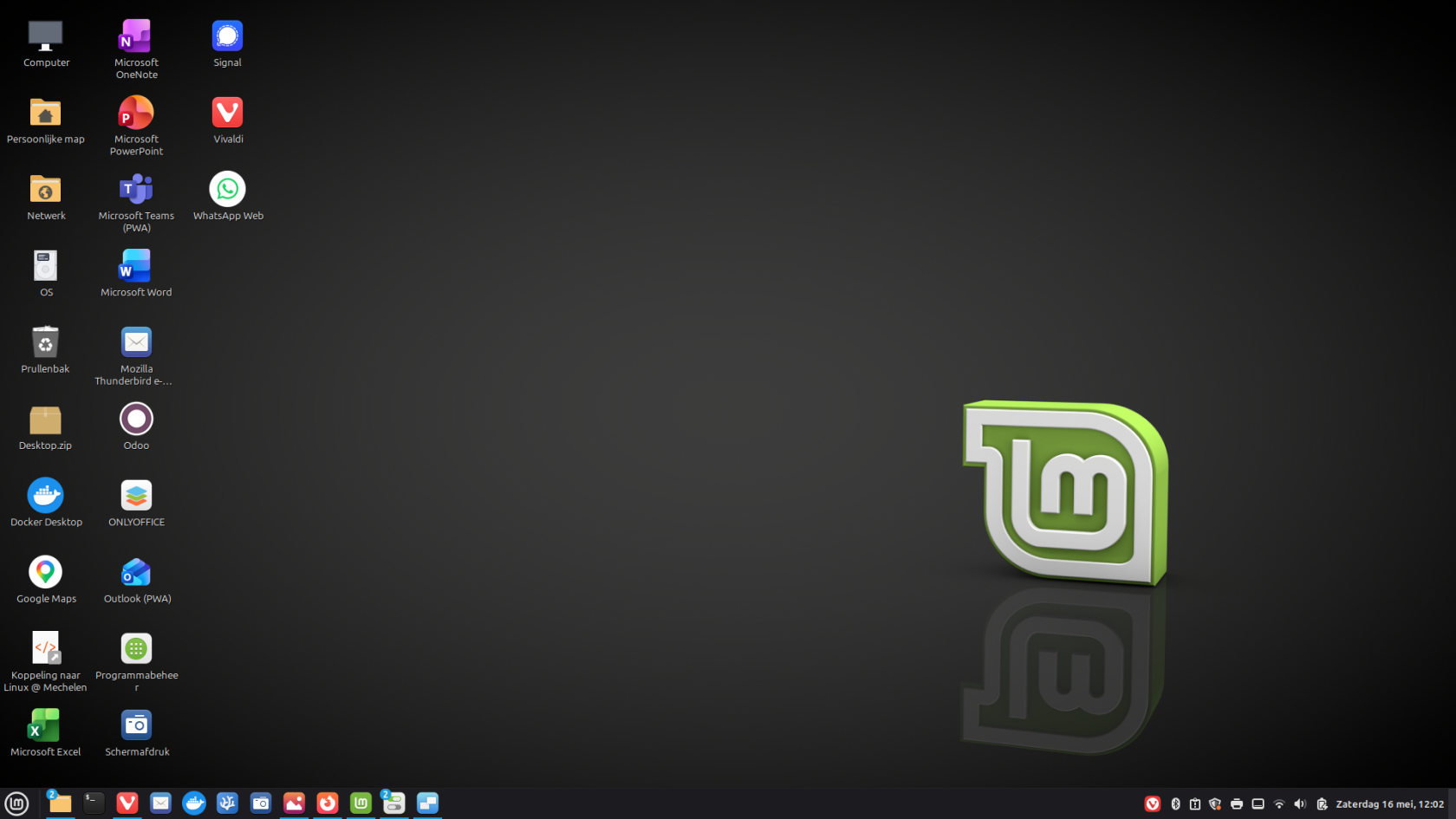
Task: Open the Linux Mint start menu button
Action: [17, 803]
